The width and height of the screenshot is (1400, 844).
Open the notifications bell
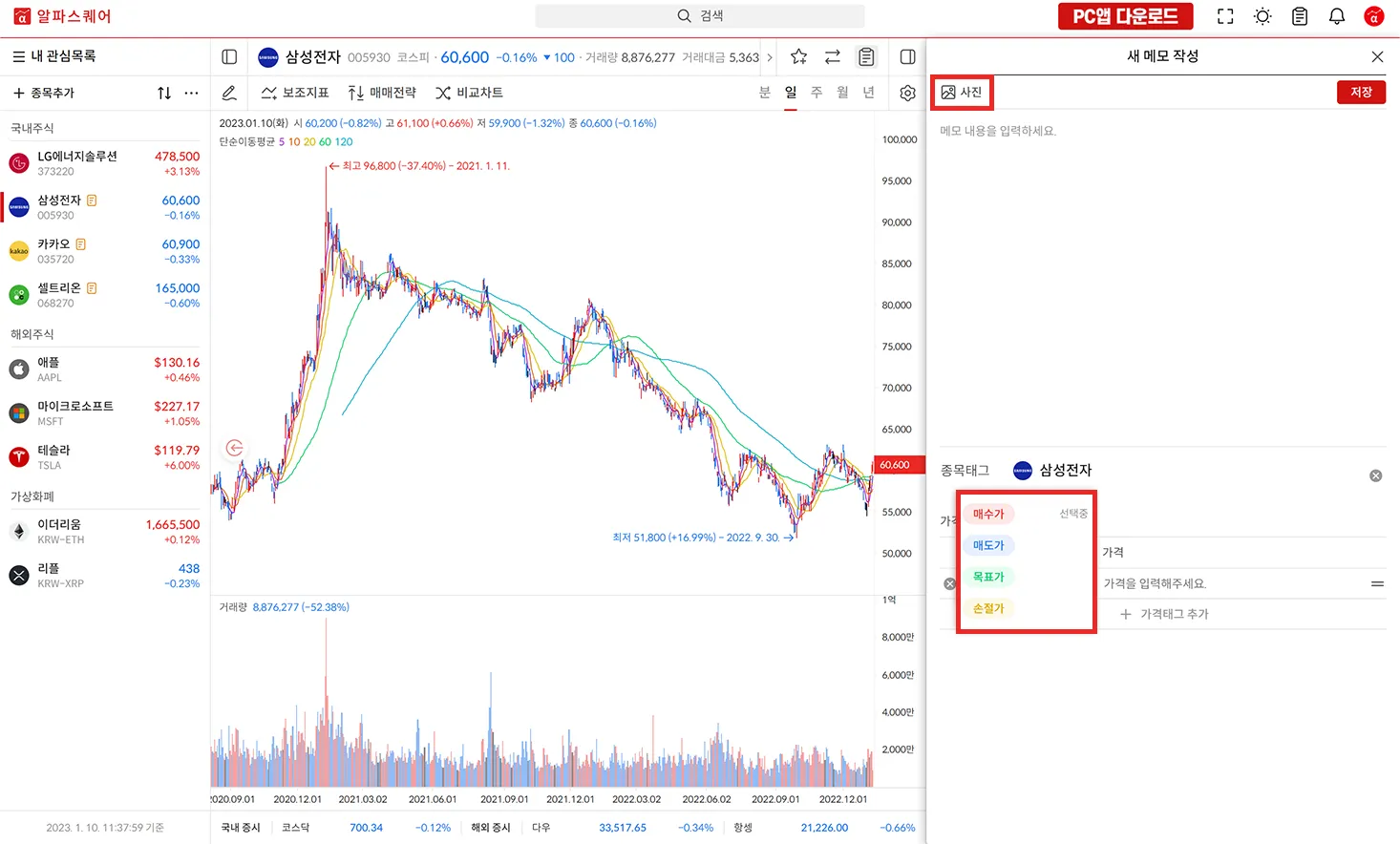point(1337,16)
